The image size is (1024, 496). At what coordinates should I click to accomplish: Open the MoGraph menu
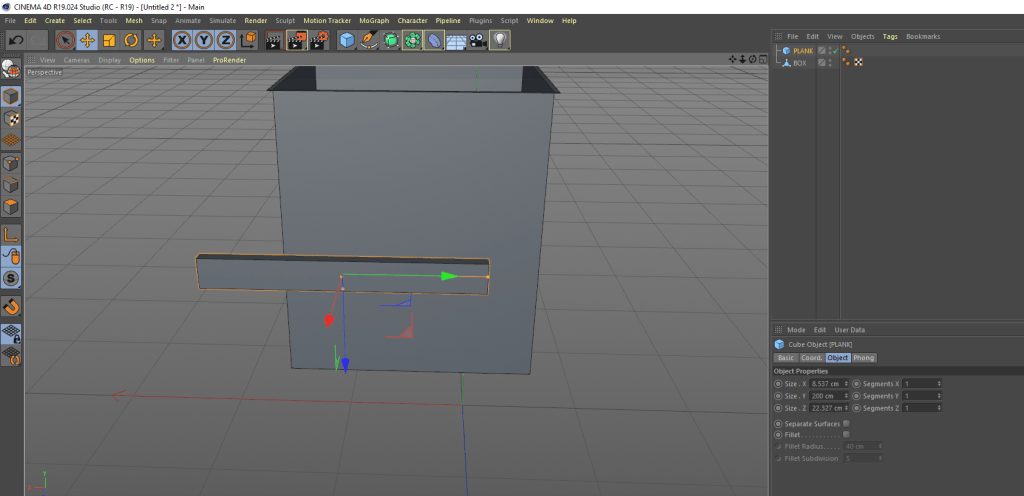click(373, 20)
